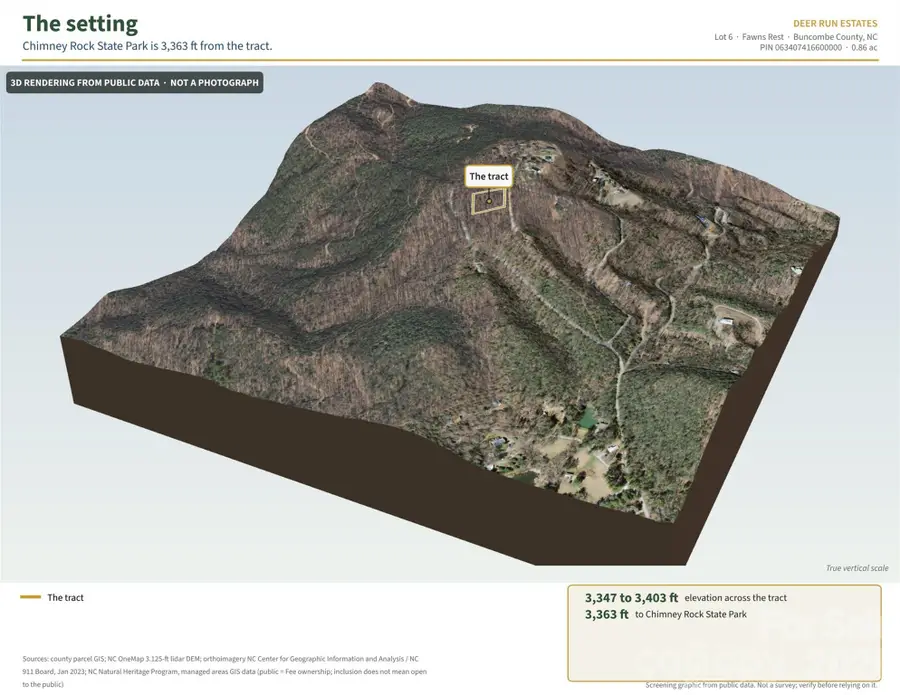Select the subtitle sentence about Chimney Rock State Park distance

pos(148,46)
